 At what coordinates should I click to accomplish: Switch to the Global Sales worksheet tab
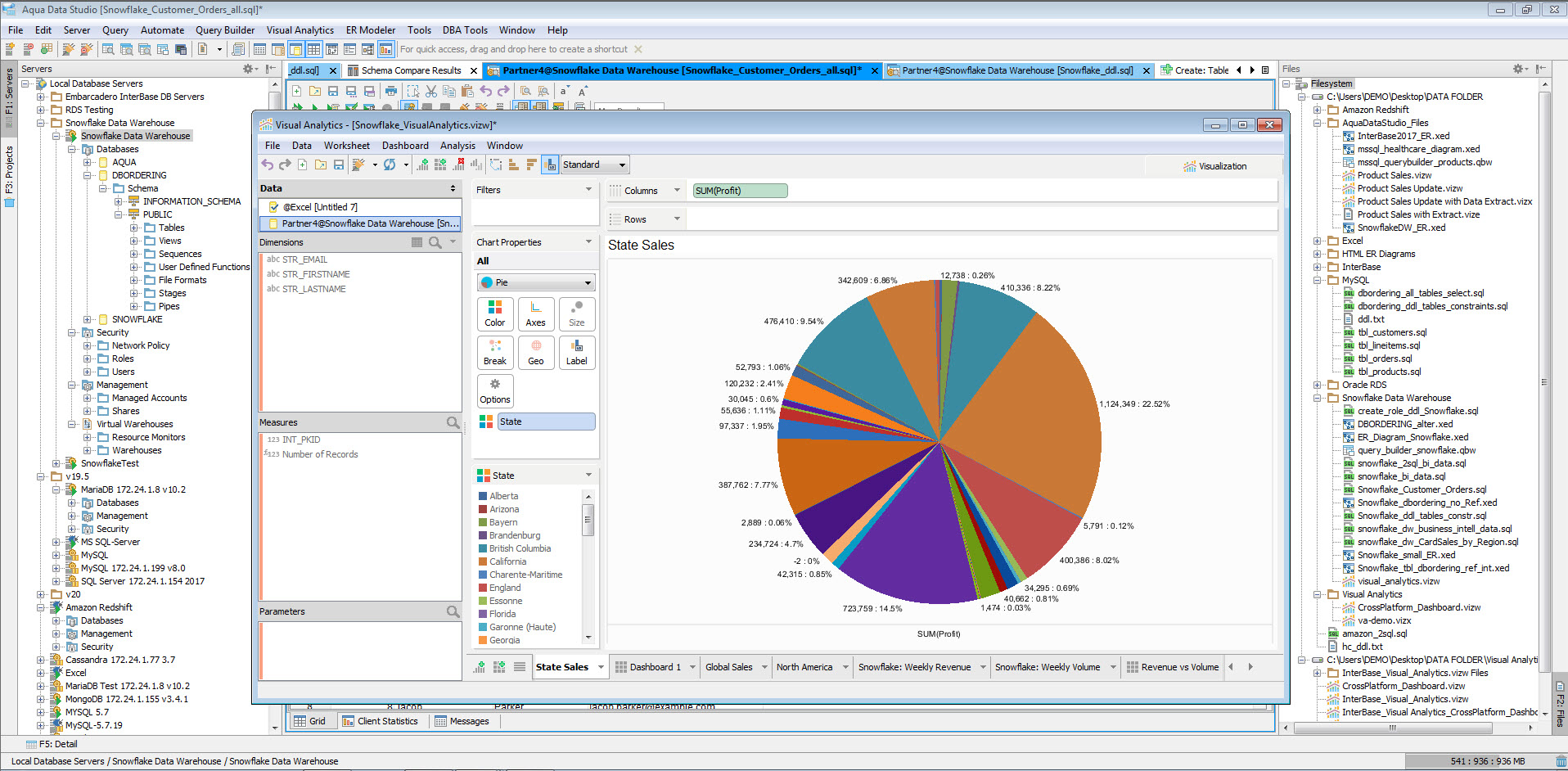click(x=728, y=667)
